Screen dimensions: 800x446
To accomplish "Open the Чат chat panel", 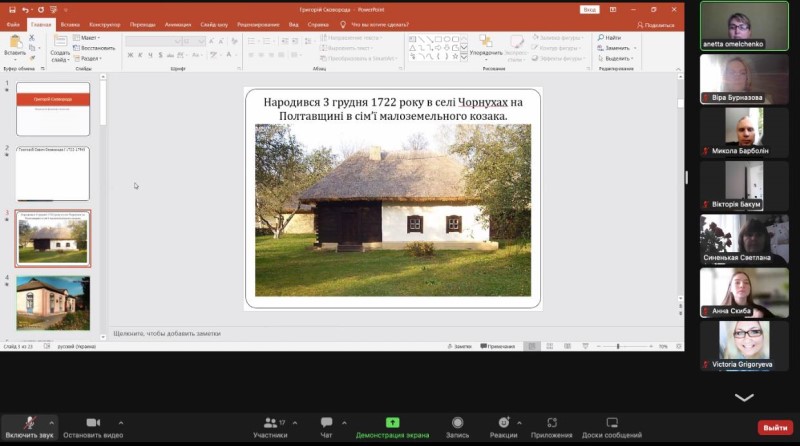I will coord(326,428).
